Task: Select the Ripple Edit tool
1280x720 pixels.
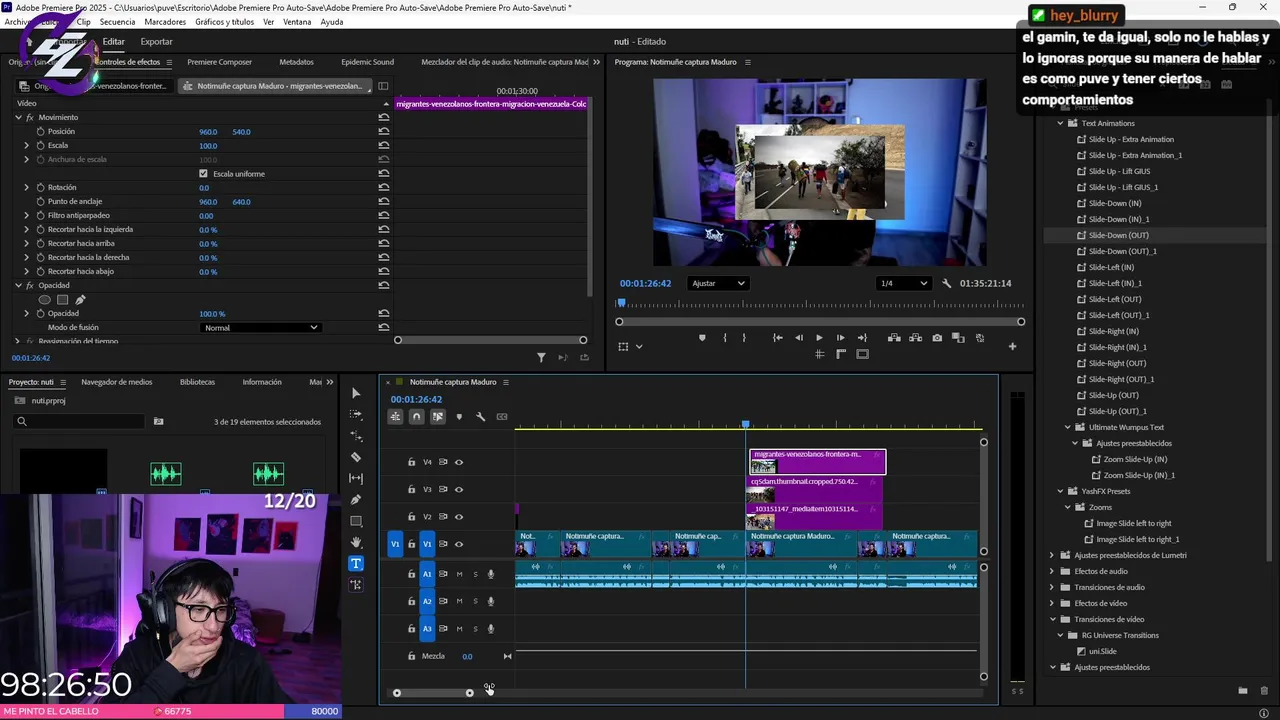Action: click(356, 436)
